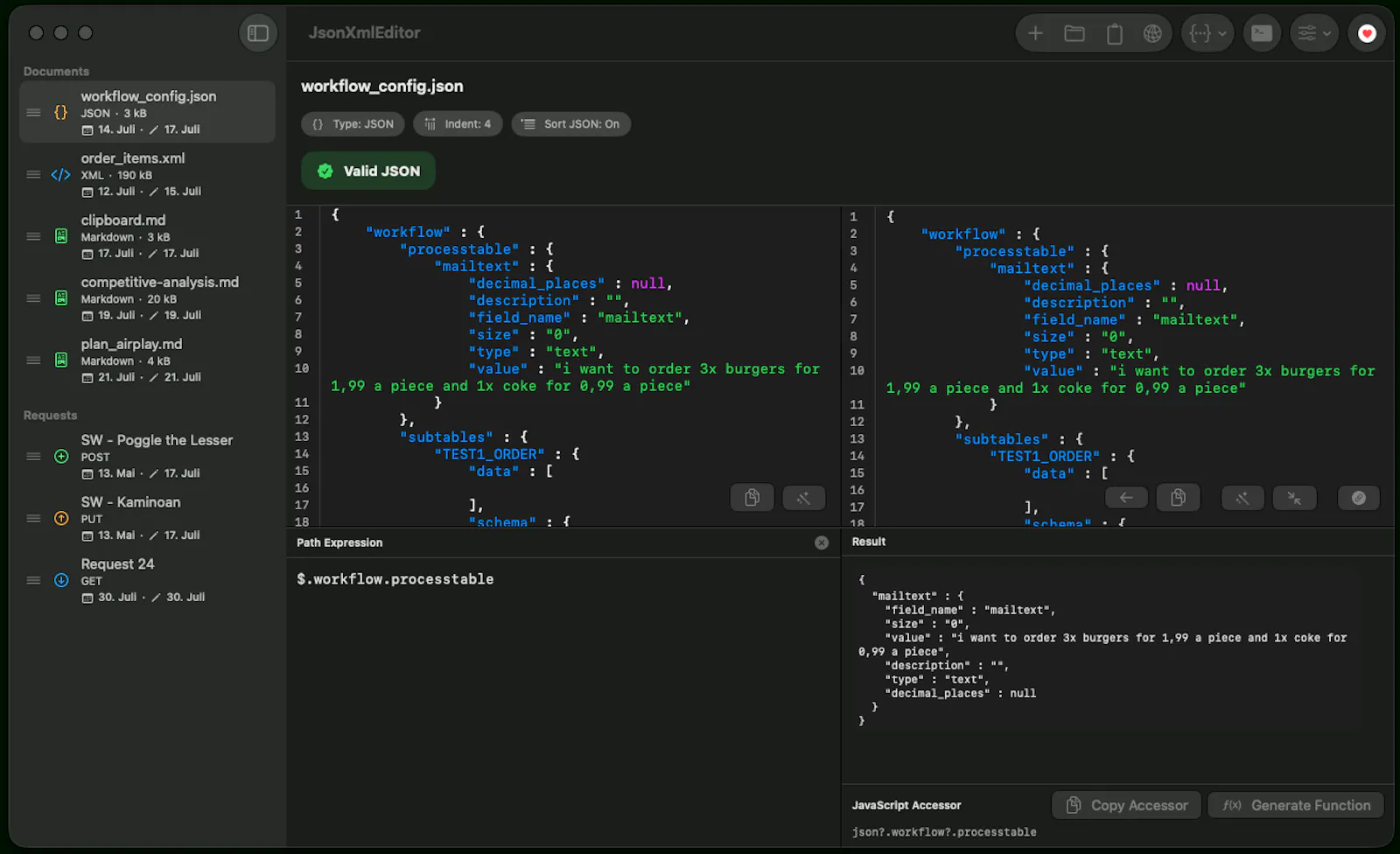Image resolution: width=1400 pixels, height=854 pixels.
Task: Select the SW - Poggle the Lesser request
Action: (x=147, y=456)
